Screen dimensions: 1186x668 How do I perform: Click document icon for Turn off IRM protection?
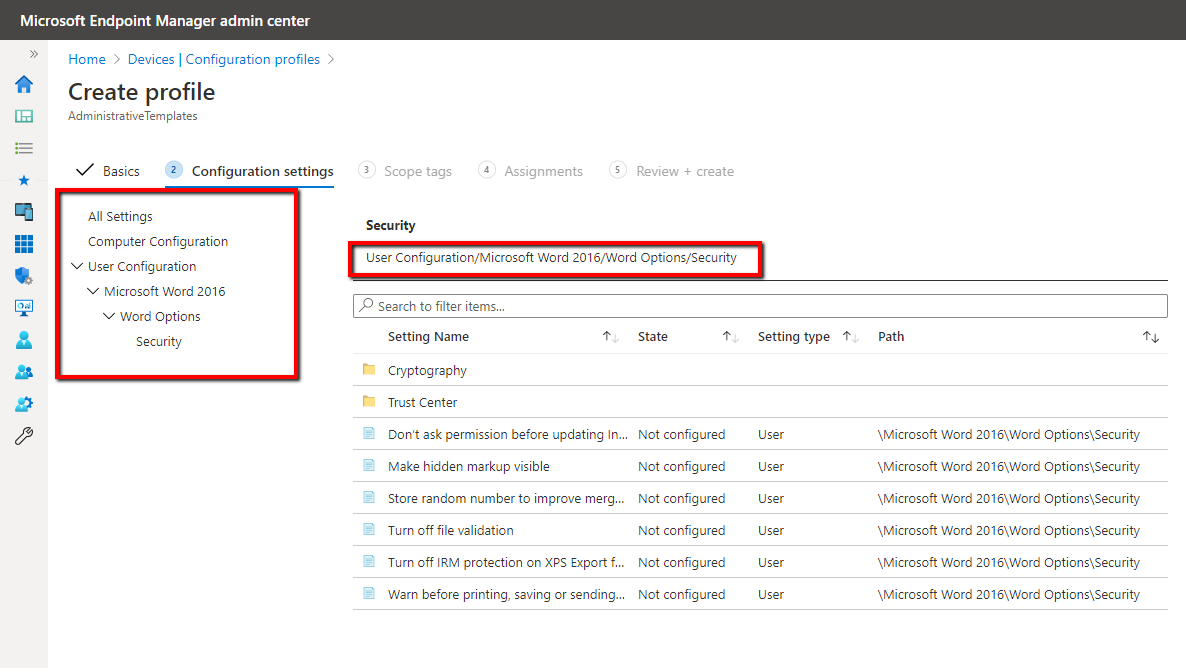coord(369,561)
